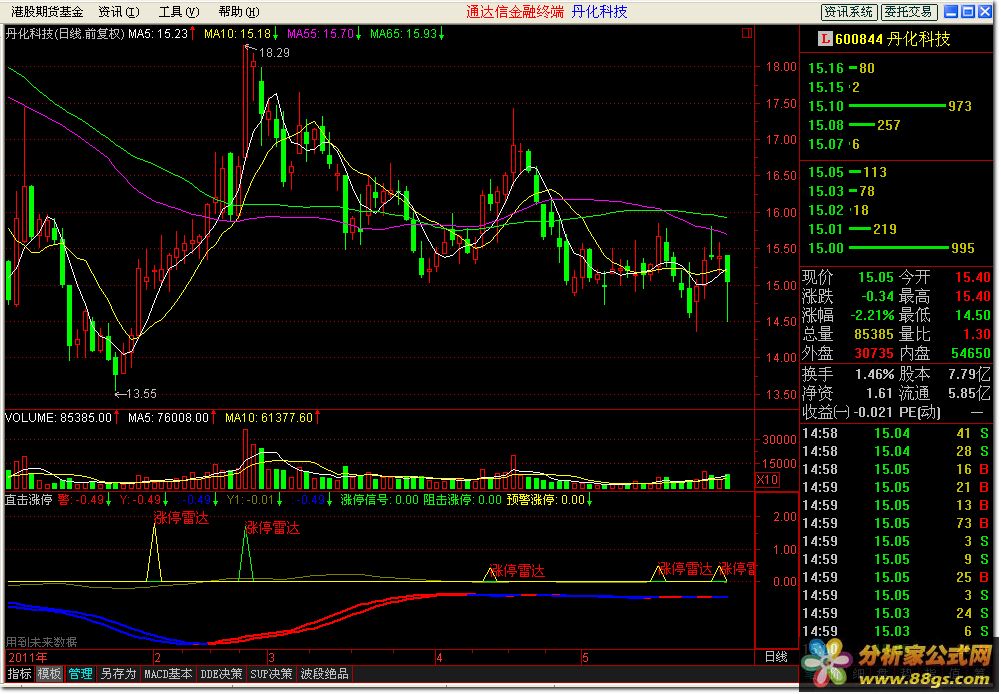Viewport: 1001px width, 694px height.
Task: Click the 委托交易 button
Action: coord(909,11)
